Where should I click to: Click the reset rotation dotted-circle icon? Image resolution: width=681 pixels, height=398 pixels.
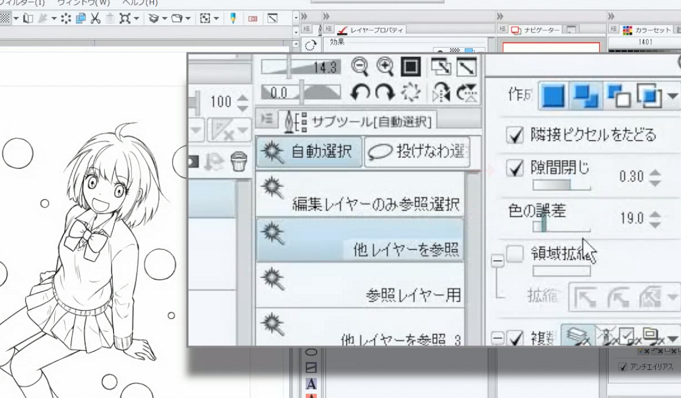click(410, 93)
